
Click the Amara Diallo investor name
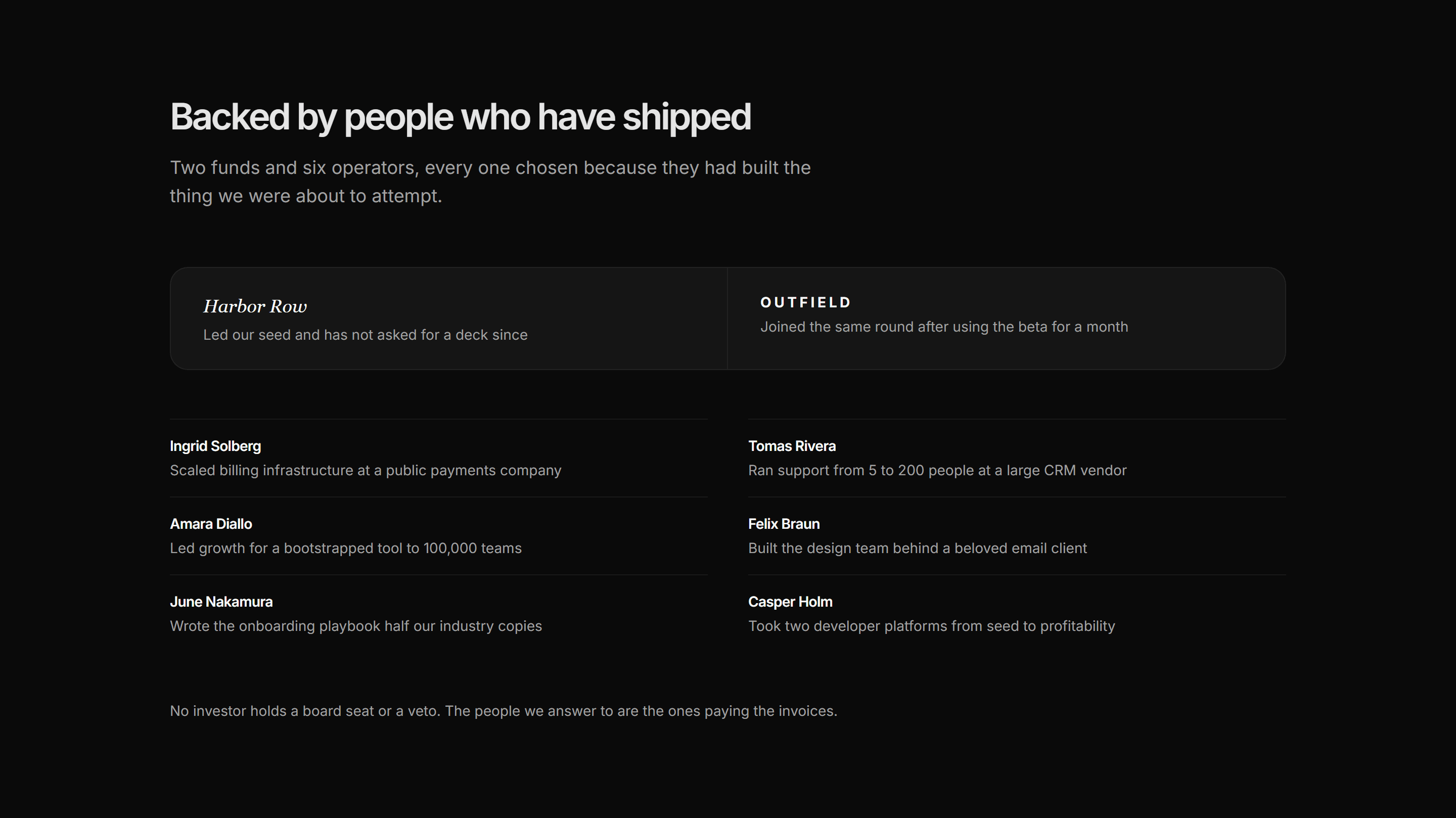point(211,524)
